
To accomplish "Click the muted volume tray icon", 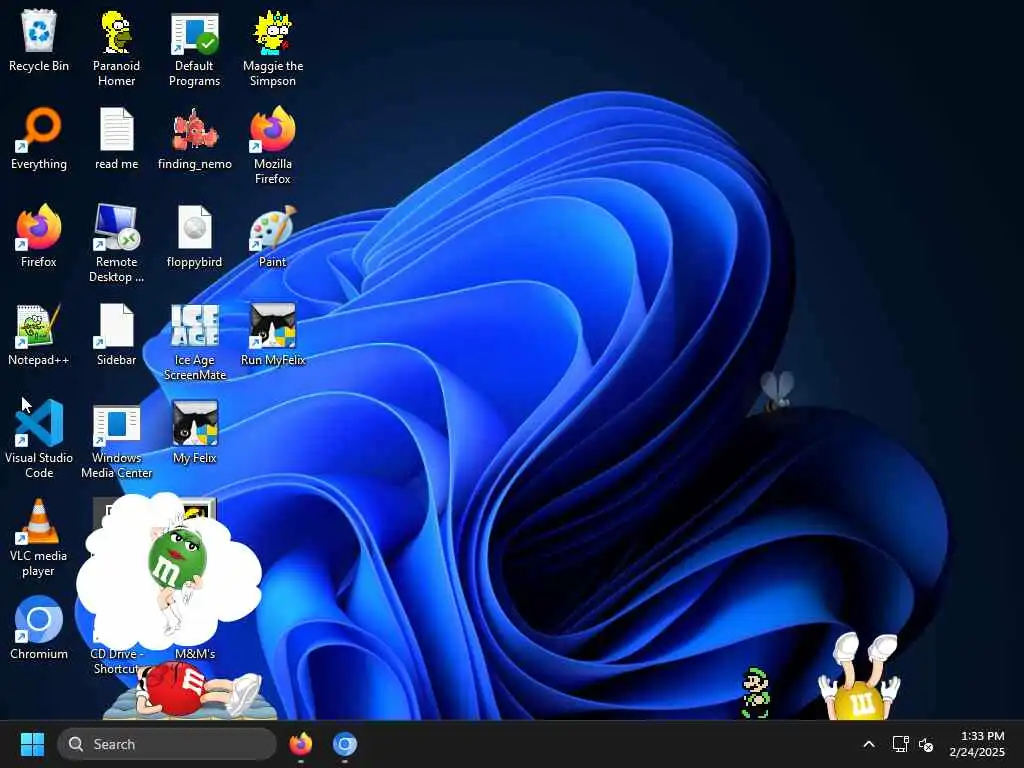I will coord(926,744).
